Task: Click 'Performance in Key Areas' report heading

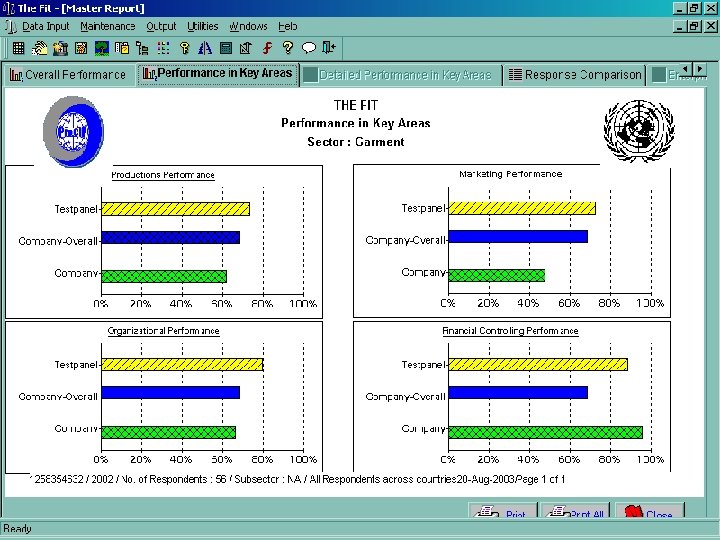Action: [x=356, y=124]
